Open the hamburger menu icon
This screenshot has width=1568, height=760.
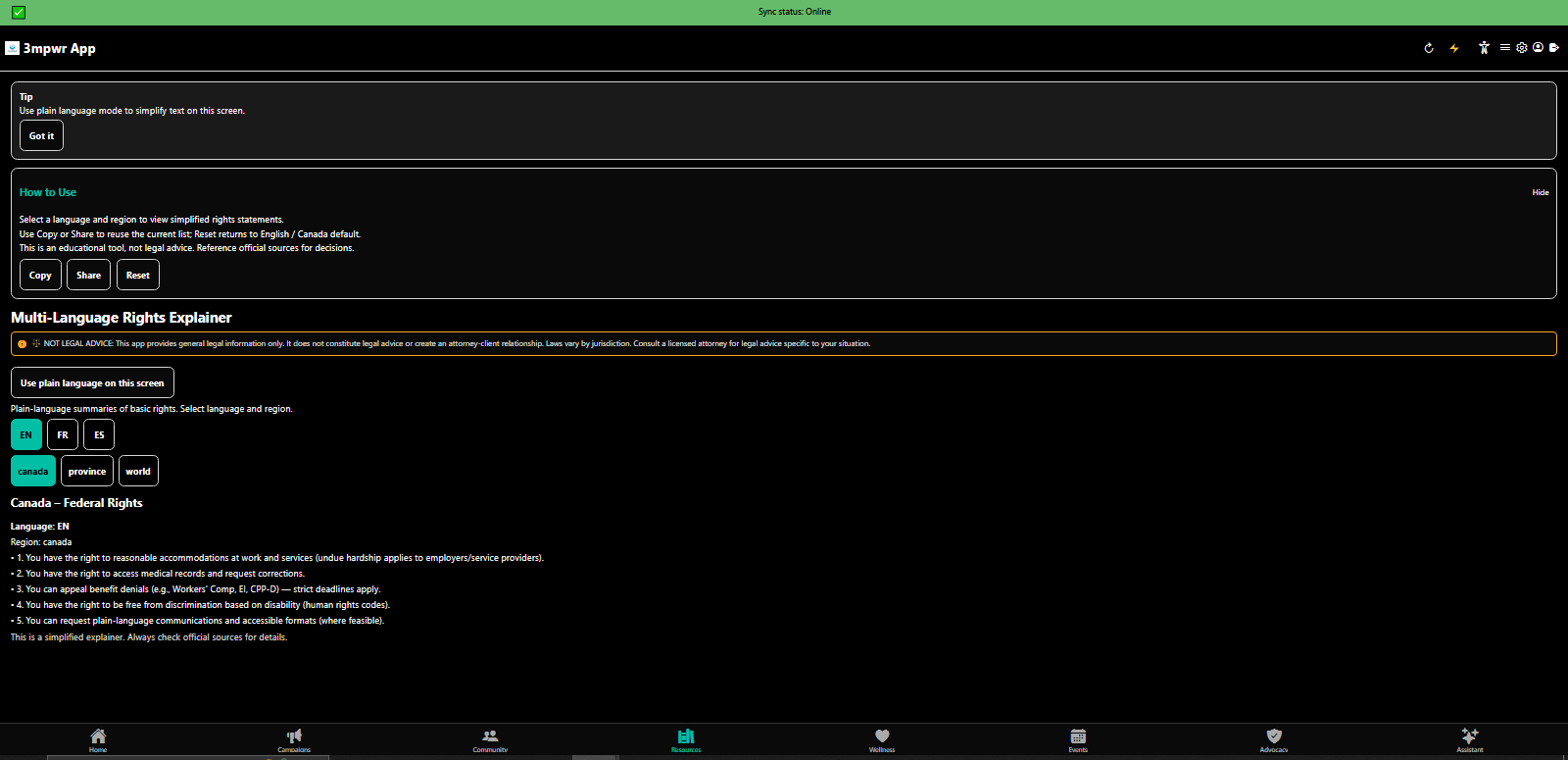click(x=1504, y=47)
